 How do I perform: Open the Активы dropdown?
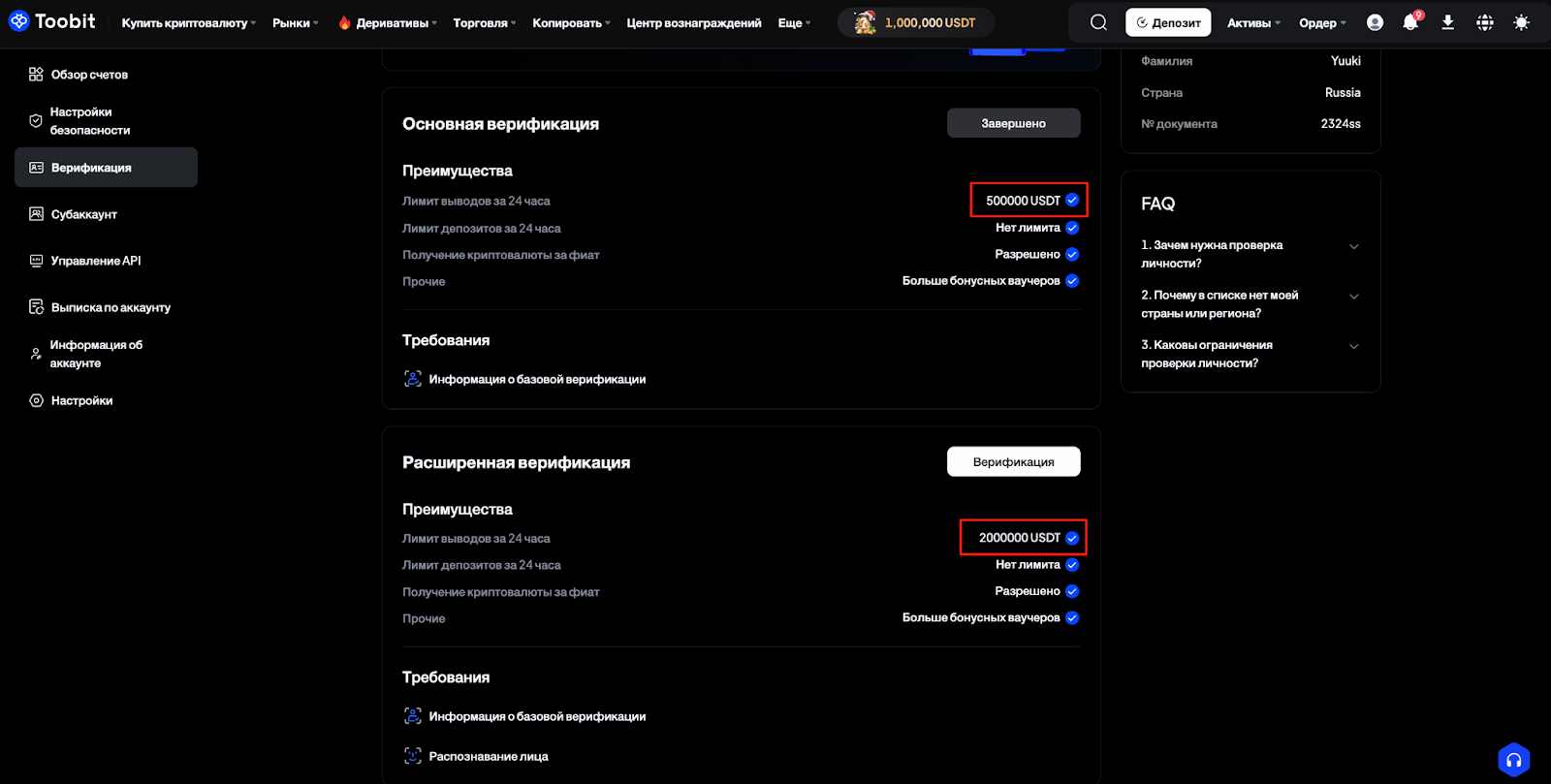1253,23
